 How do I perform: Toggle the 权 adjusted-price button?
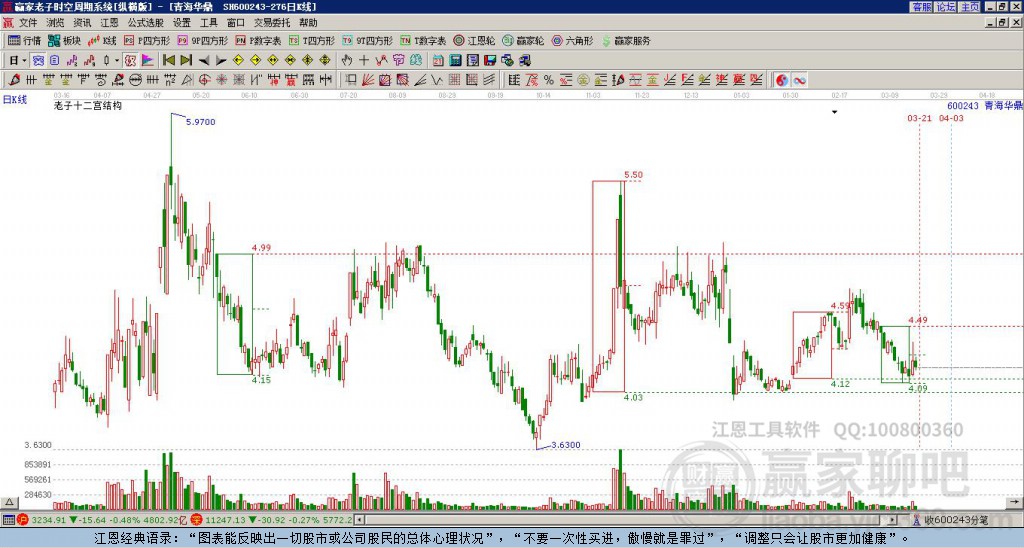click(130, 60)
